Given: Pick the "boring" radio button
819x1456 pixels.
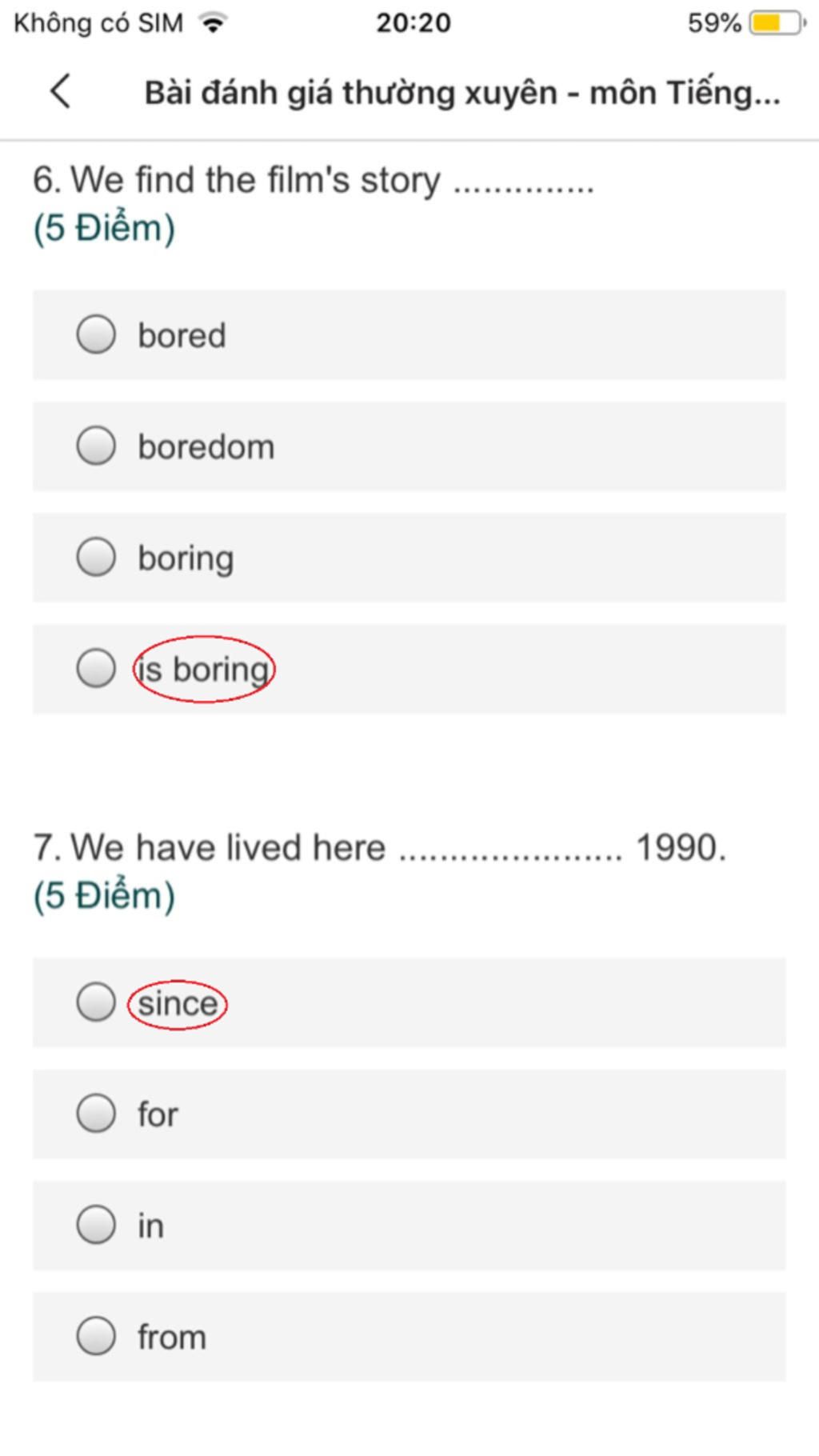Looking at the screenshot, I should 96,557.
